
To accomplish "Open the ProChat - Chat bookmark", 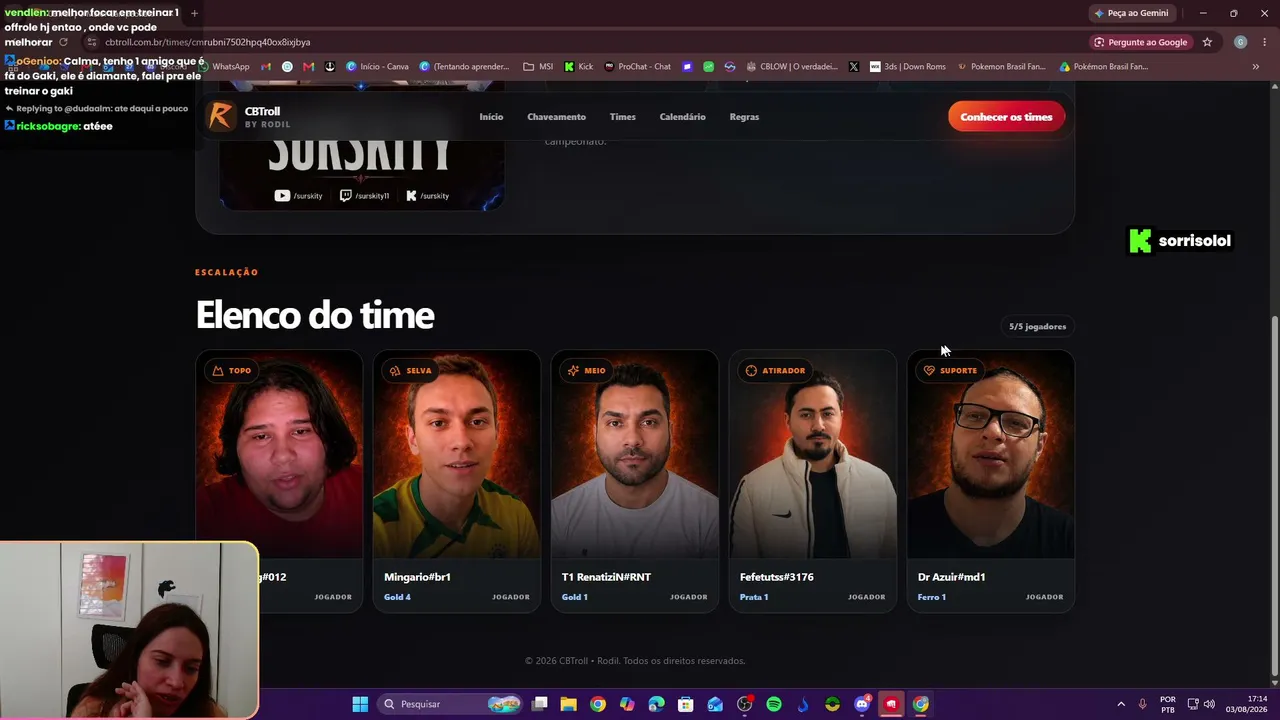I will [637, 67].
